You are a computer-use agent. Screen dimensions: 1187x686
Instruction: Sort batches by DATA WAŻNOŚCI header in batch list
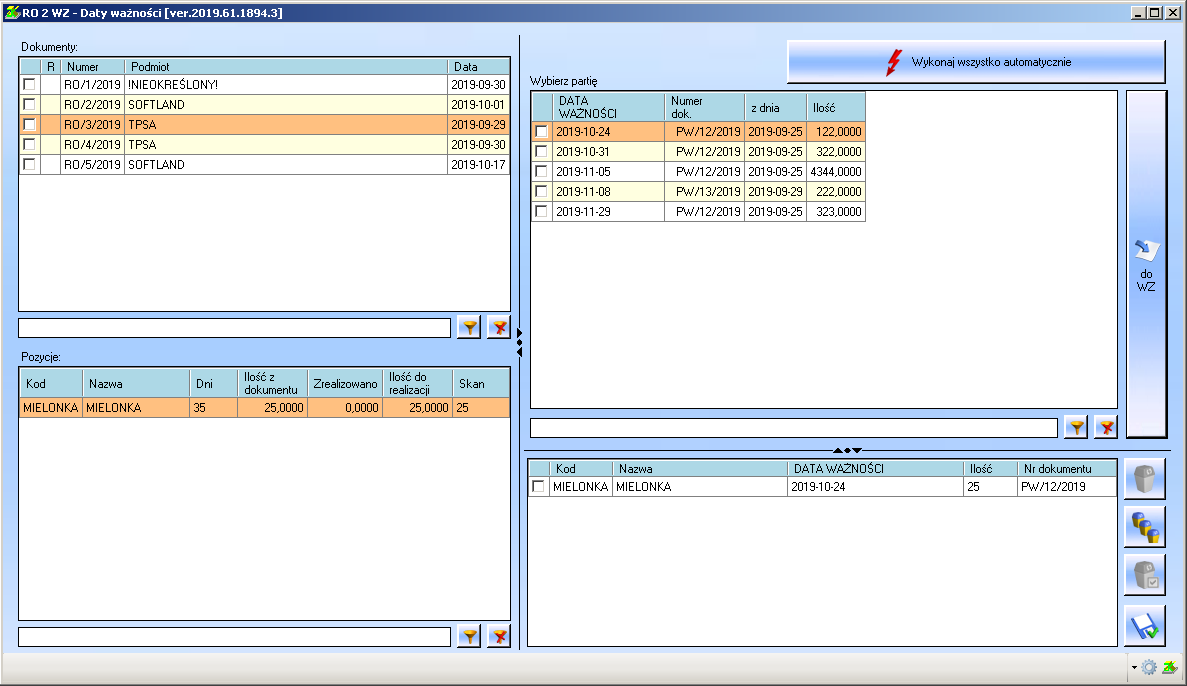pos(608,107)
